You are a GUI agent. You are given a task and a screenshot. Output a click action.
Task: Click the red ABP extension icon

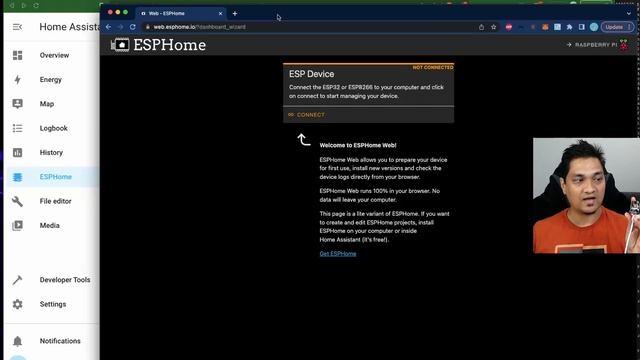pyautogui.click(x=509, y=27)
